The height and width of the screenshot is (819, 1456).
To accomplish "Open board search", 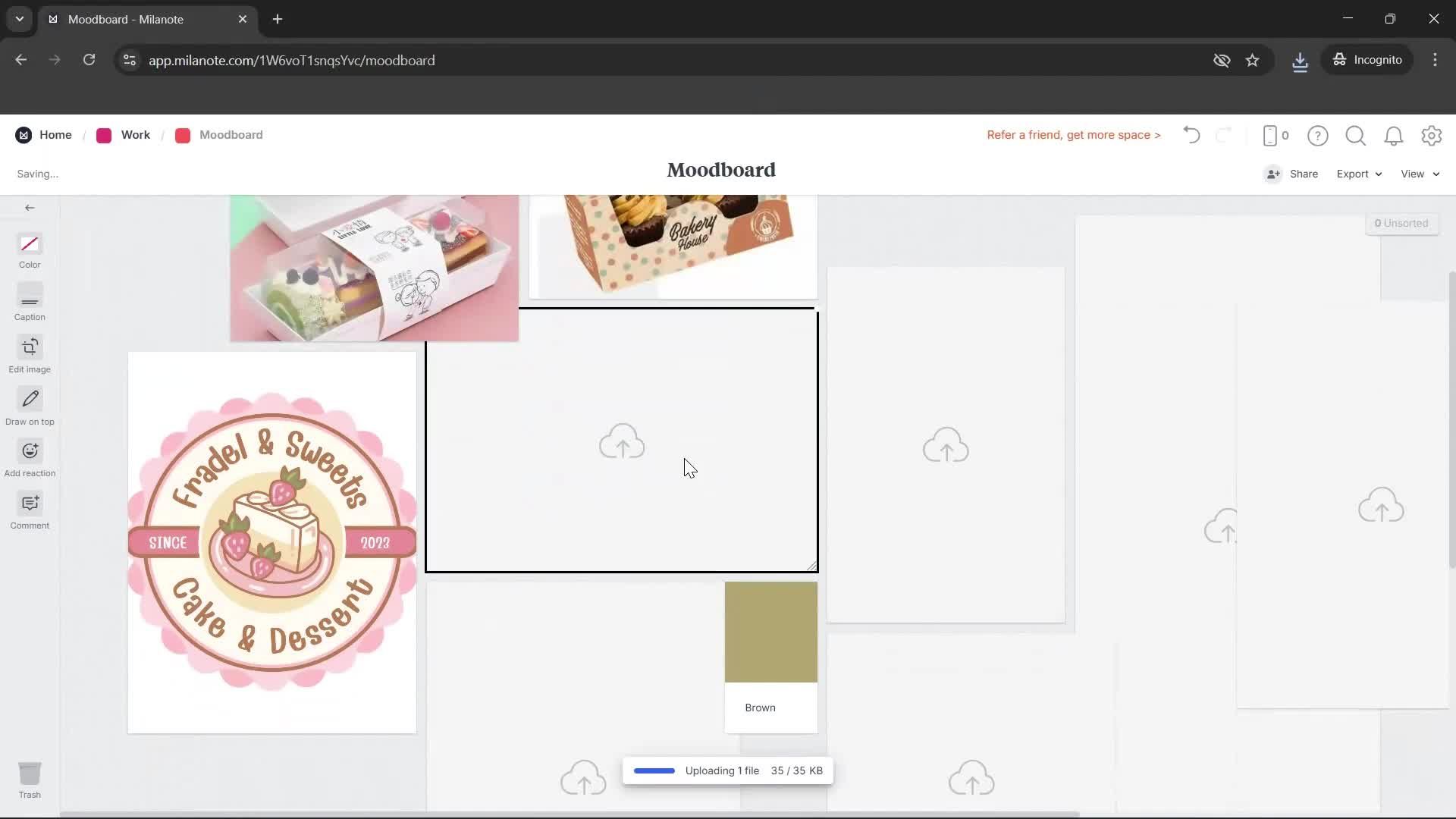I will (1356, 135).
